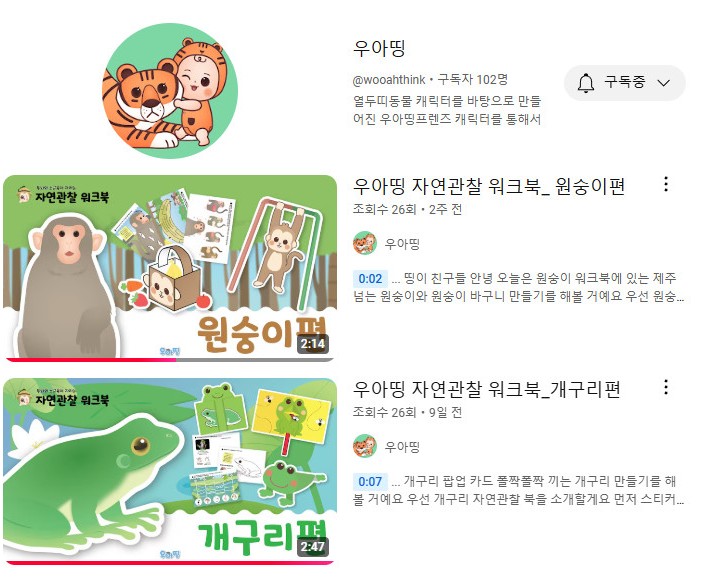Jump to the 0:02 timestamp
The width and height of the screenshot is (705, 588).
point(370,279)
